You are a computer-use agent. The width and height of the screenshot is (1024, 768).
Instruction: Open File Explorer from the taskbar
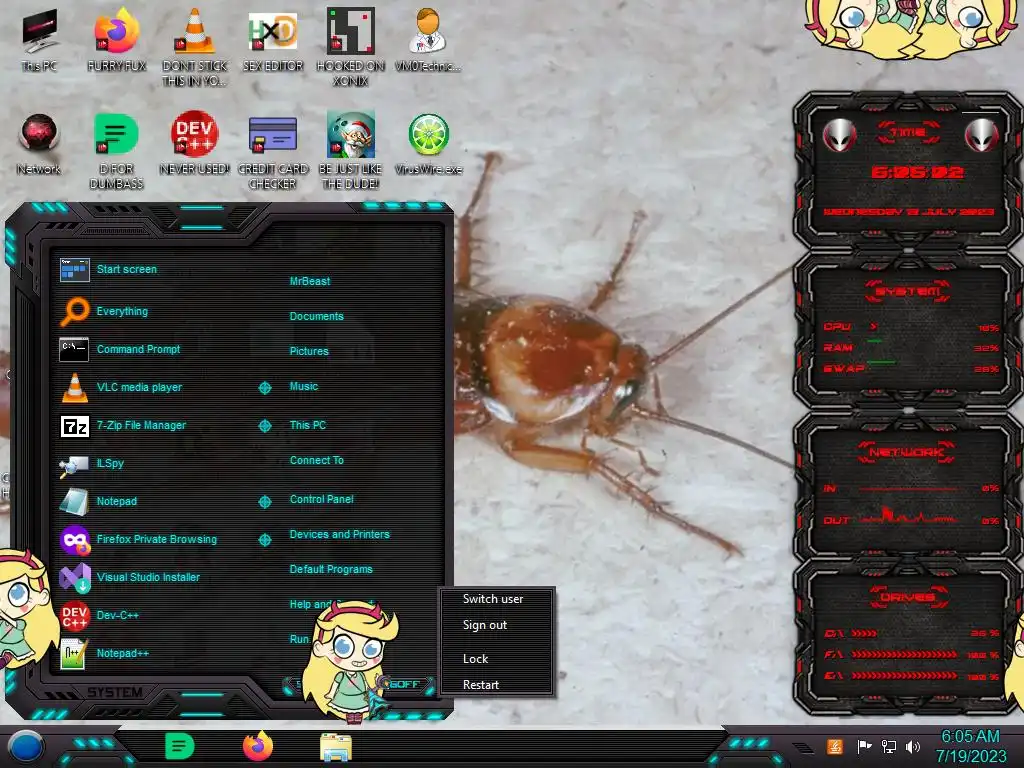pos(336,747)
